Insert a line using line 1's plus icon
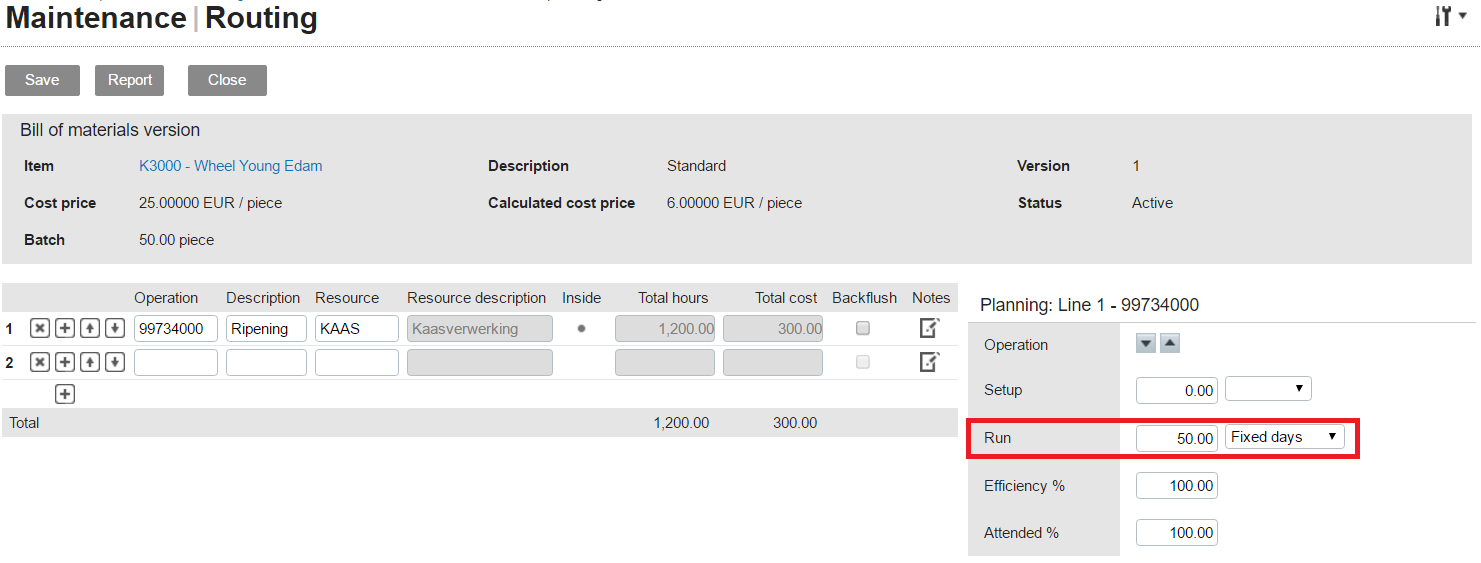This screenshot has height=563, width=1481. pyautogui.click(x=65, y=328)
